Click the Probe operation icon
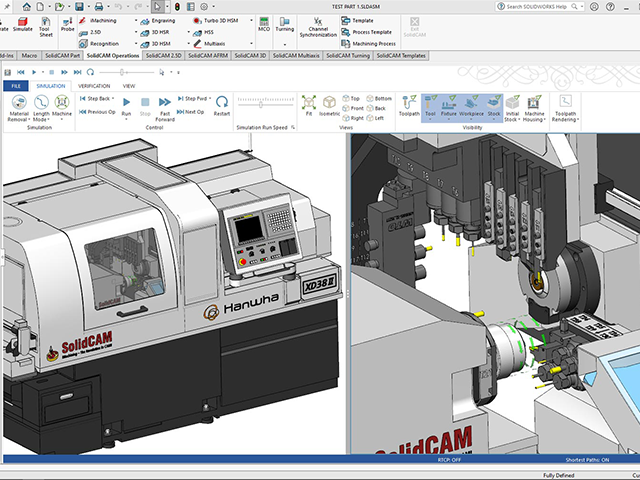640x480 pixels. pos(67,24)
